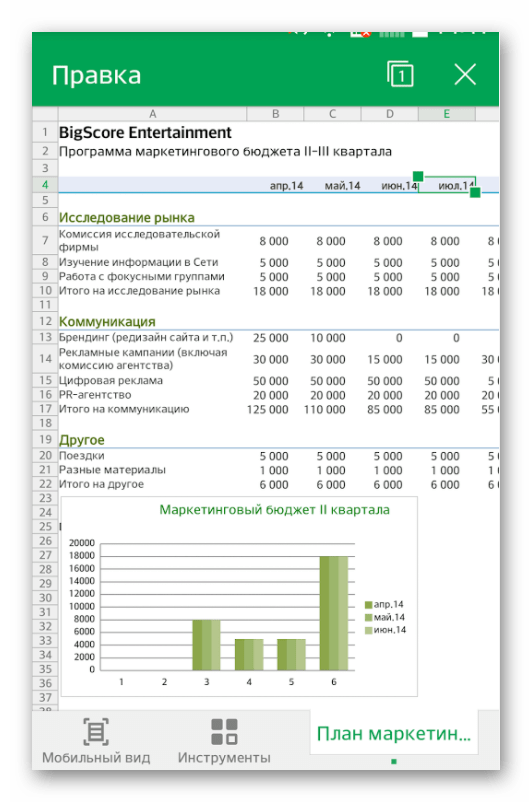The height and width of the screenshot is (802, 532).
Task: Select Итого на коммуникацию row label
Action: tap(124, 409)
